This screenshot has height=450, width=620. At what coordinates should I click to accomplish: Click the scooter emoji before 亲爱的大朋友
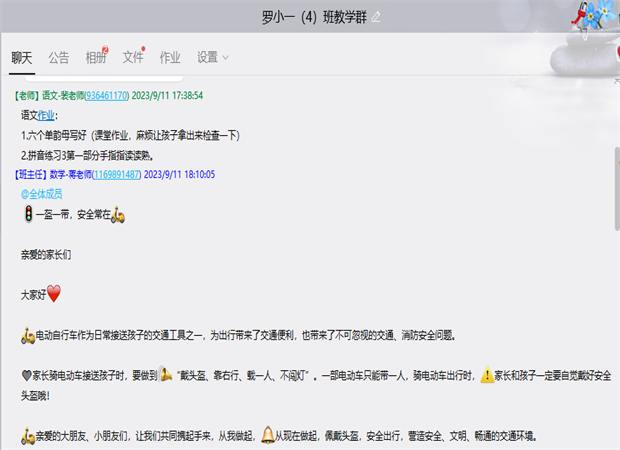(x=27, y=436)
